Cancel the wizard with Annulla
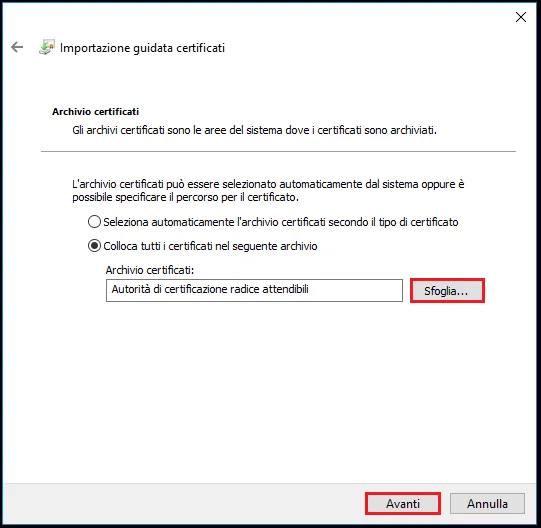Viewport: 541px width, 528px height. tap(487, 503)
